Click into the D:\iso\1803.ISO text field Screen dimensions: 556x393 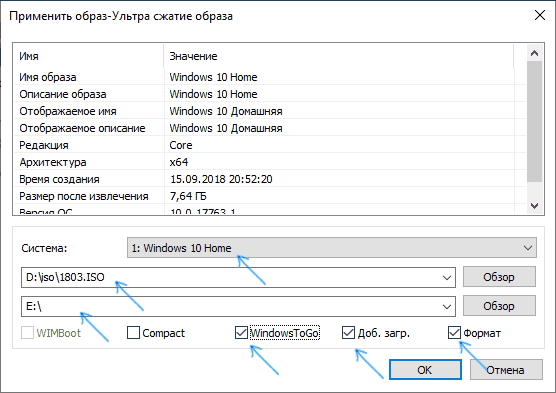click(x=230, y=277)
